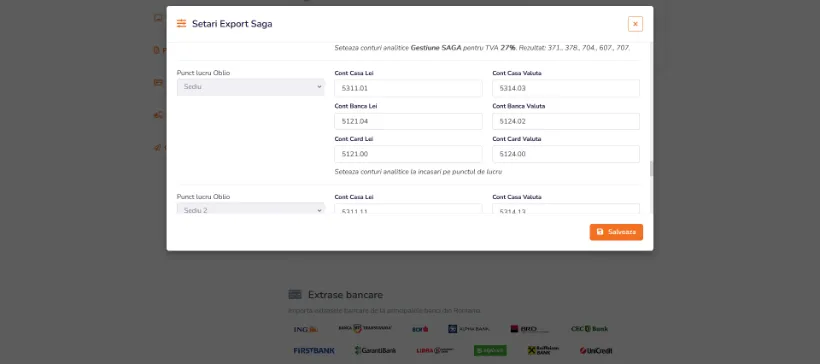Open the Punct lucru Oblio Sediu dropdown
Screen dimensions: 820x364
pyautogui.click(x=250, y=87)
